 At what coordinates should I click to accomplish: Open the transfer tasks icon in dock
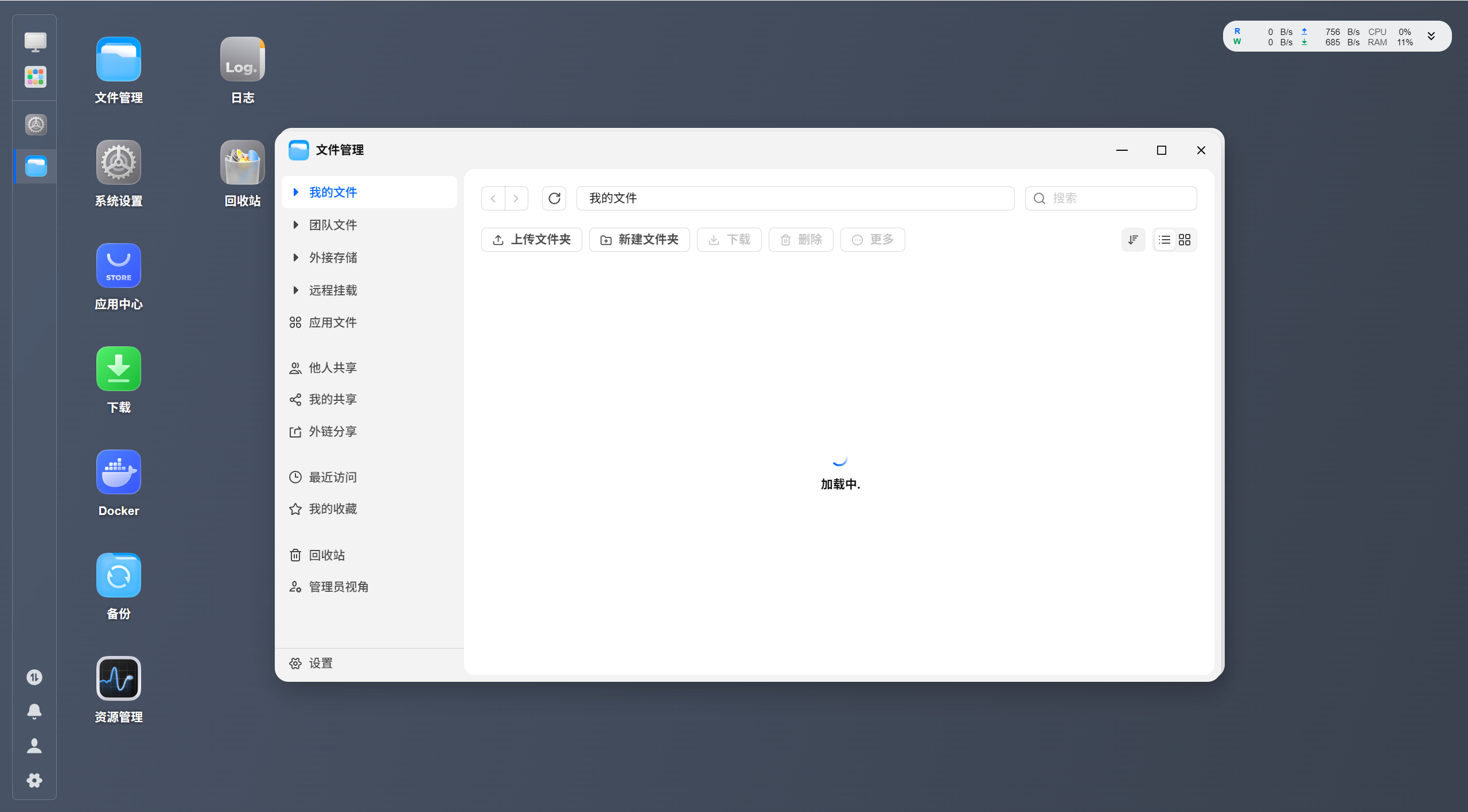point(34,677)
